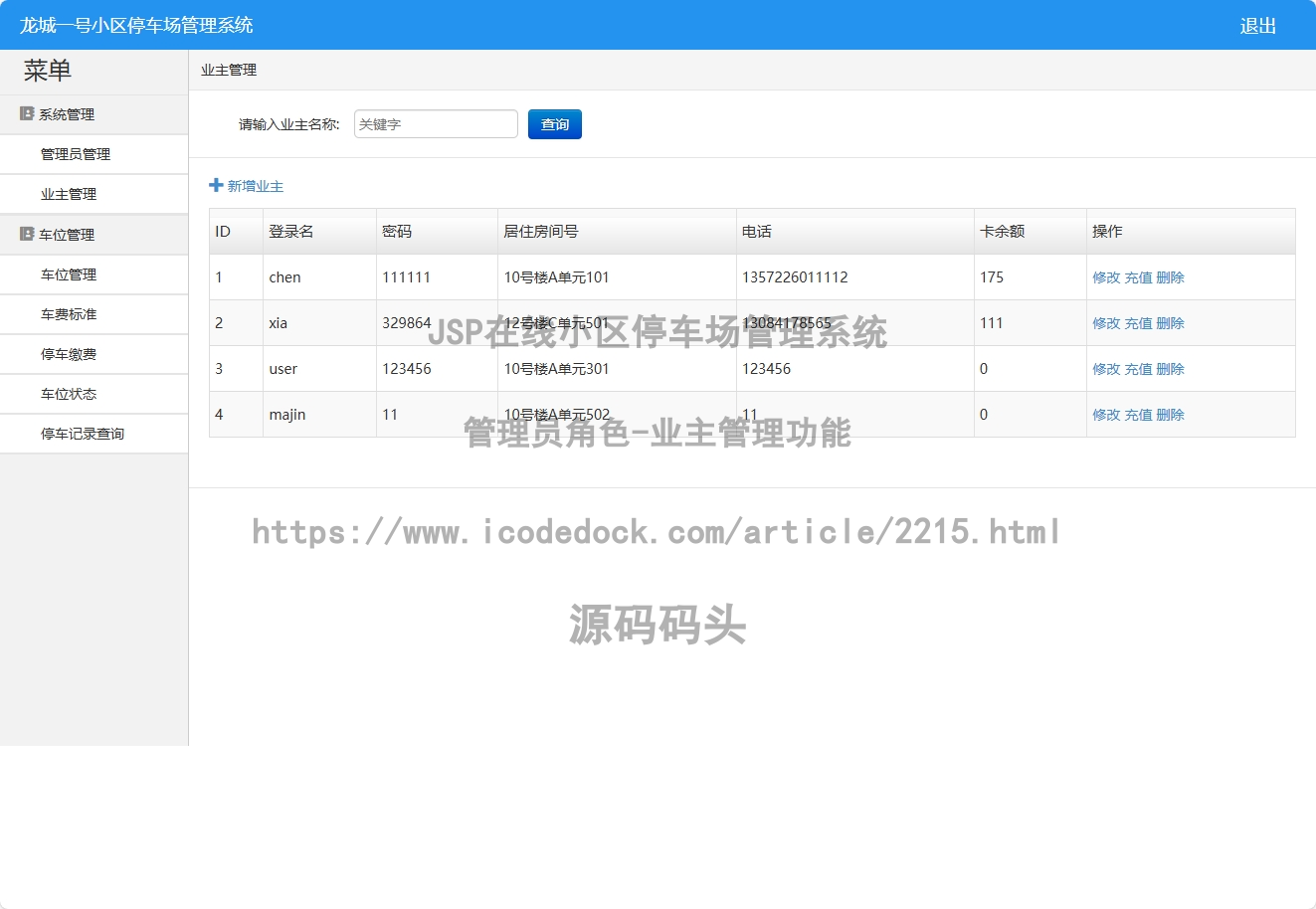This screenshot has width=1316, height=909.
Task: Click the 新增业主 link
Action: [x=256, y=186]
